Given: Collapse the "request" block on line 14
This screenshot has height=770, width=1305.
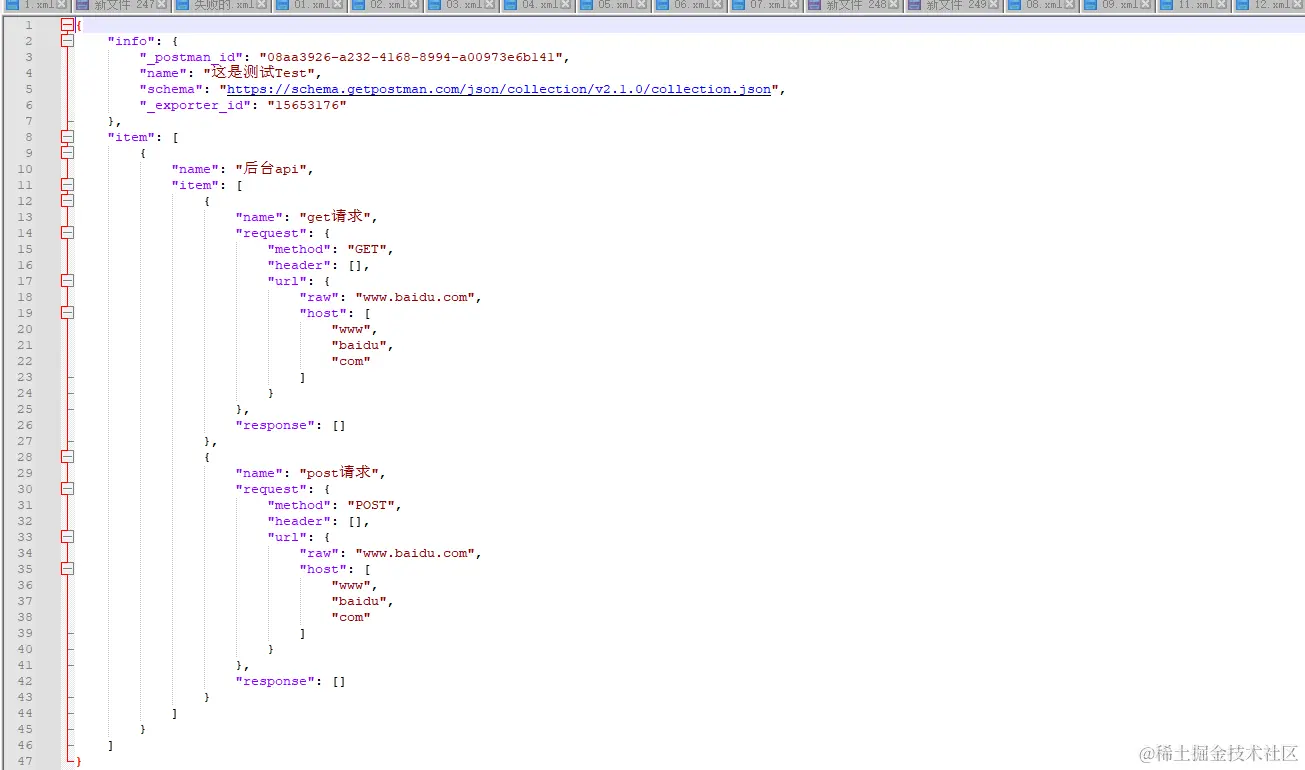Looking at the screenshot, I should (67, 233).
